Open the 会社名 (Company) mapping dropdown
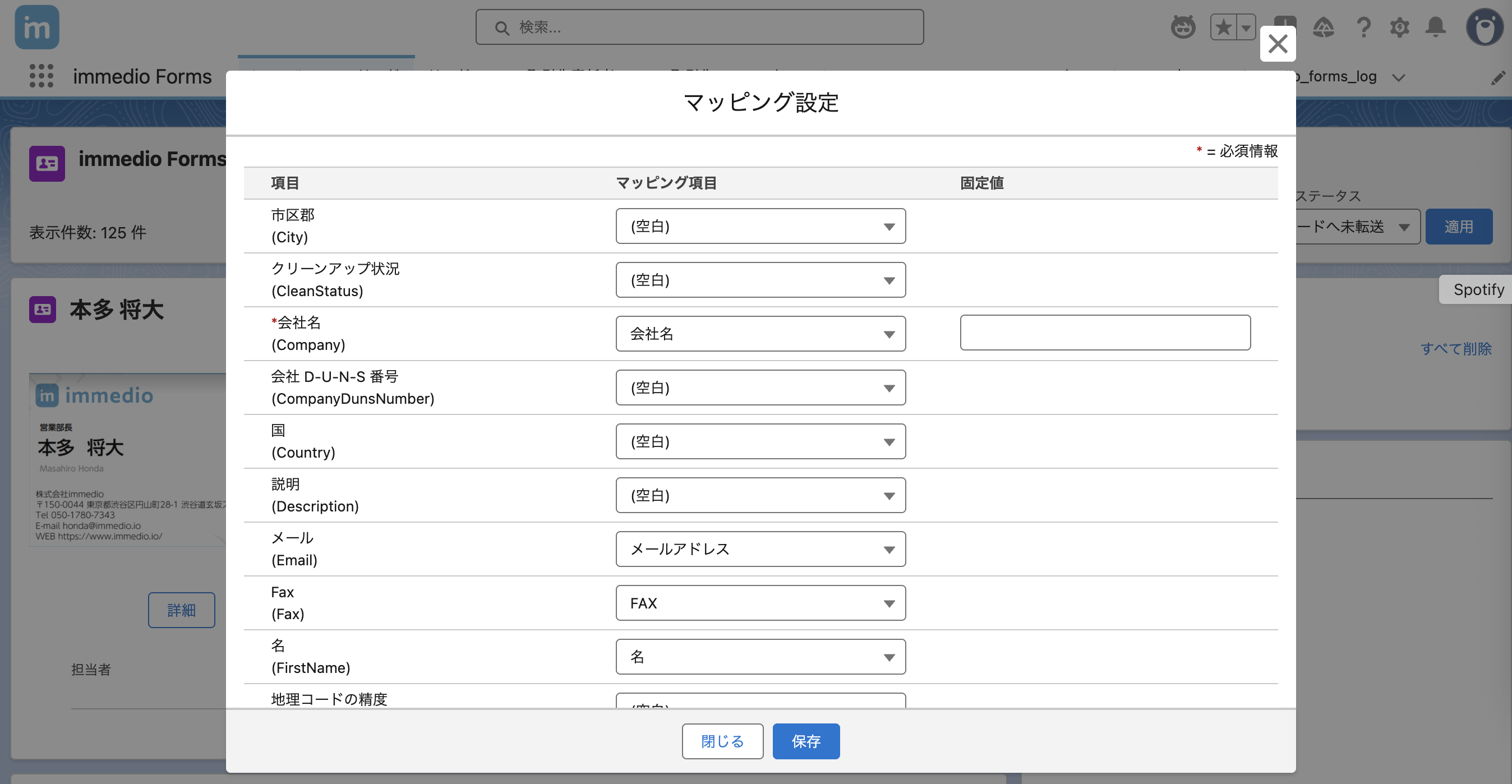Screen dimensions: 1512x784 click(x=760, y=334)
